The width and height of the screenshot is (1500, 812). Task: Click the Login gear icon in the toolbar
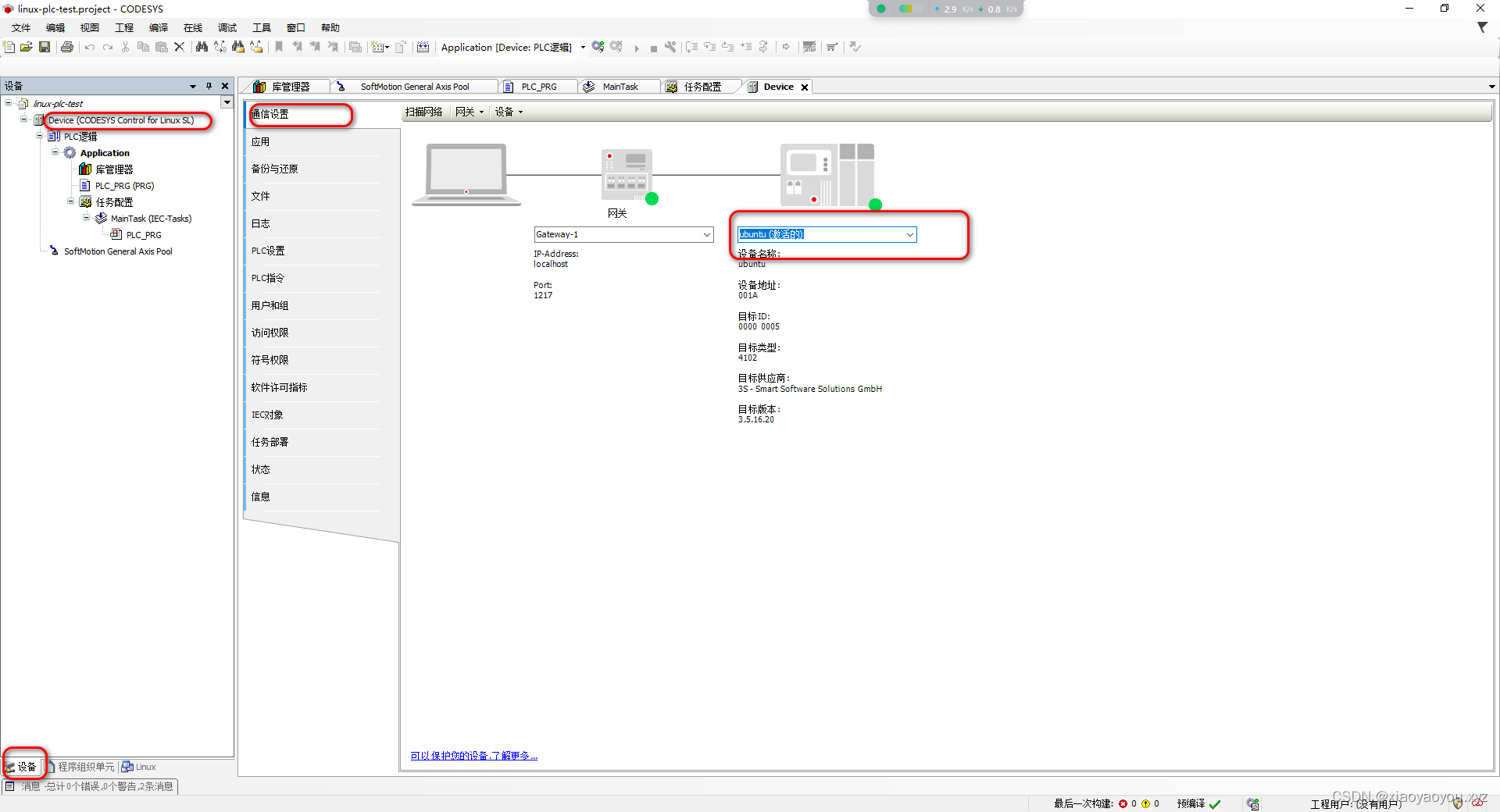(x=598, y=47)
